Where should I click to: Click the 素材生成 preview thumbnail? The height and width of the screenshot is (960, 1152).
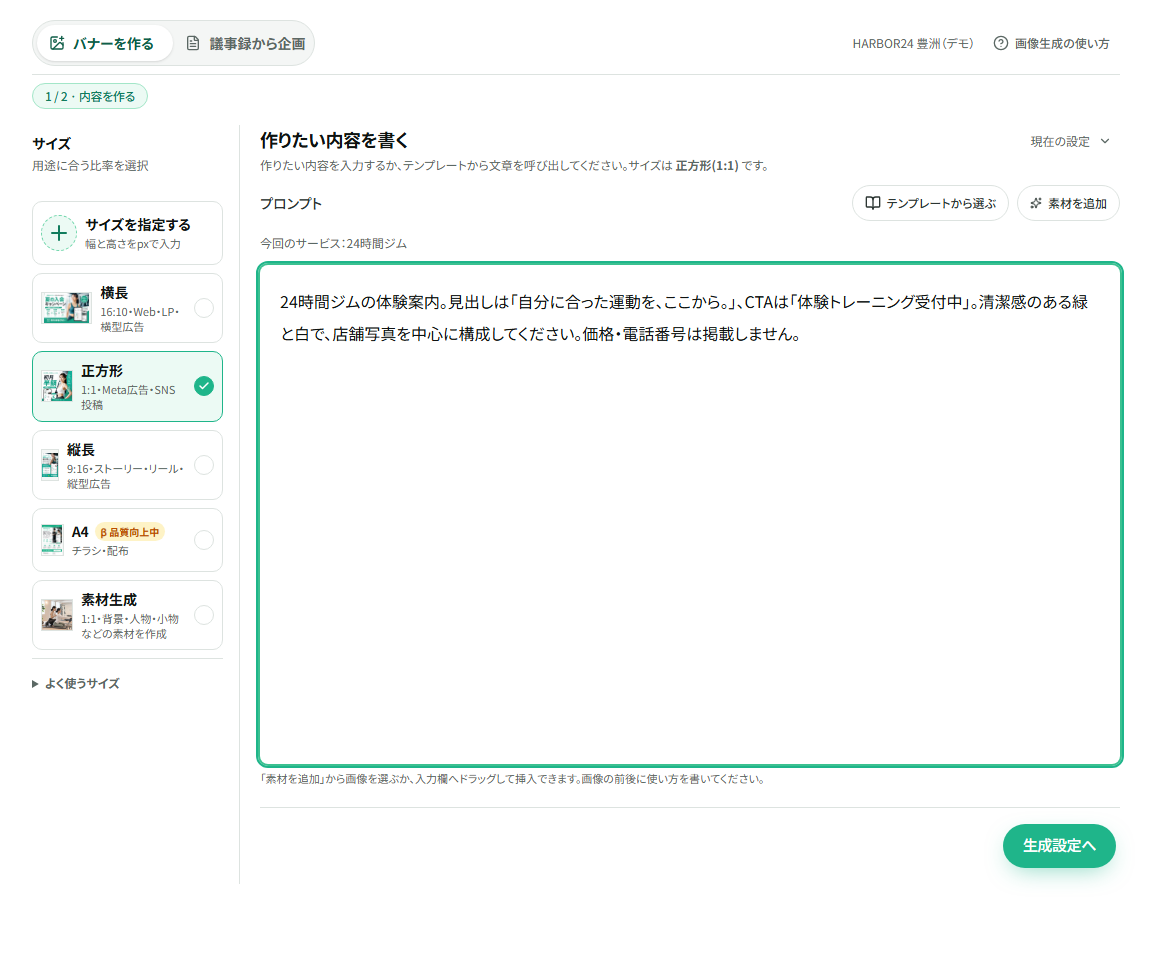[x=57, y=615]
